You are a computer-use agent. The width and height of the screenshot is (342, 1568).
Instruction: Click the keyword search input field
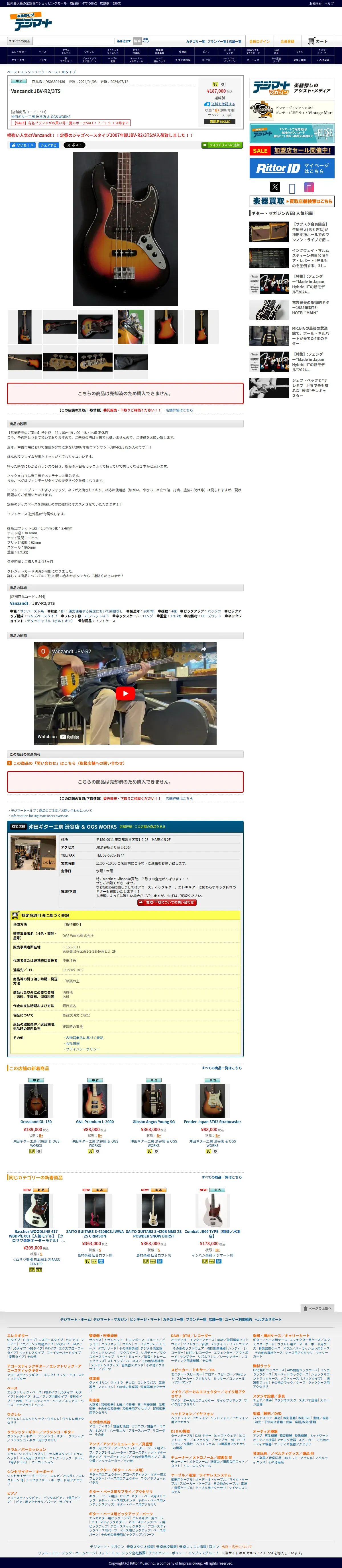pyautogui.click(x=74, y=41)
